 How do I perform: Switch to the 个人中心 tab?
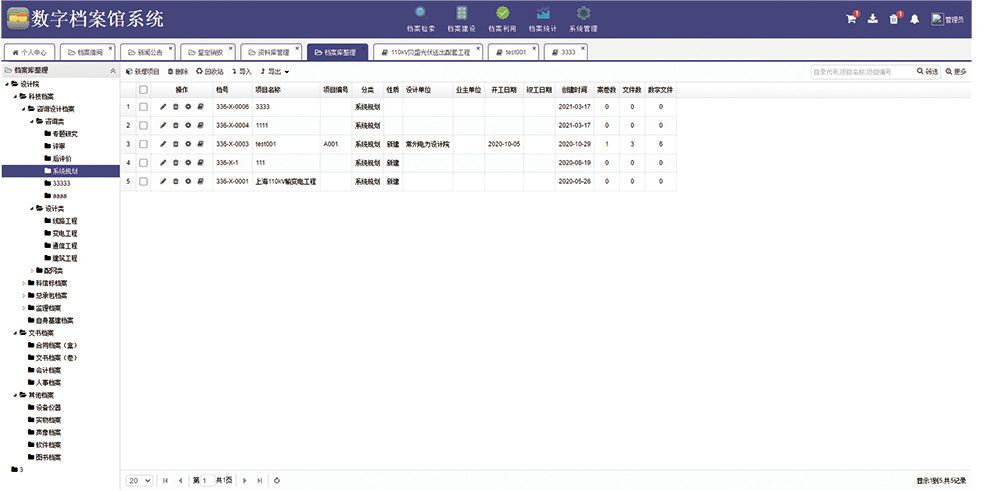pyautogui.click(x=28, y=51)
